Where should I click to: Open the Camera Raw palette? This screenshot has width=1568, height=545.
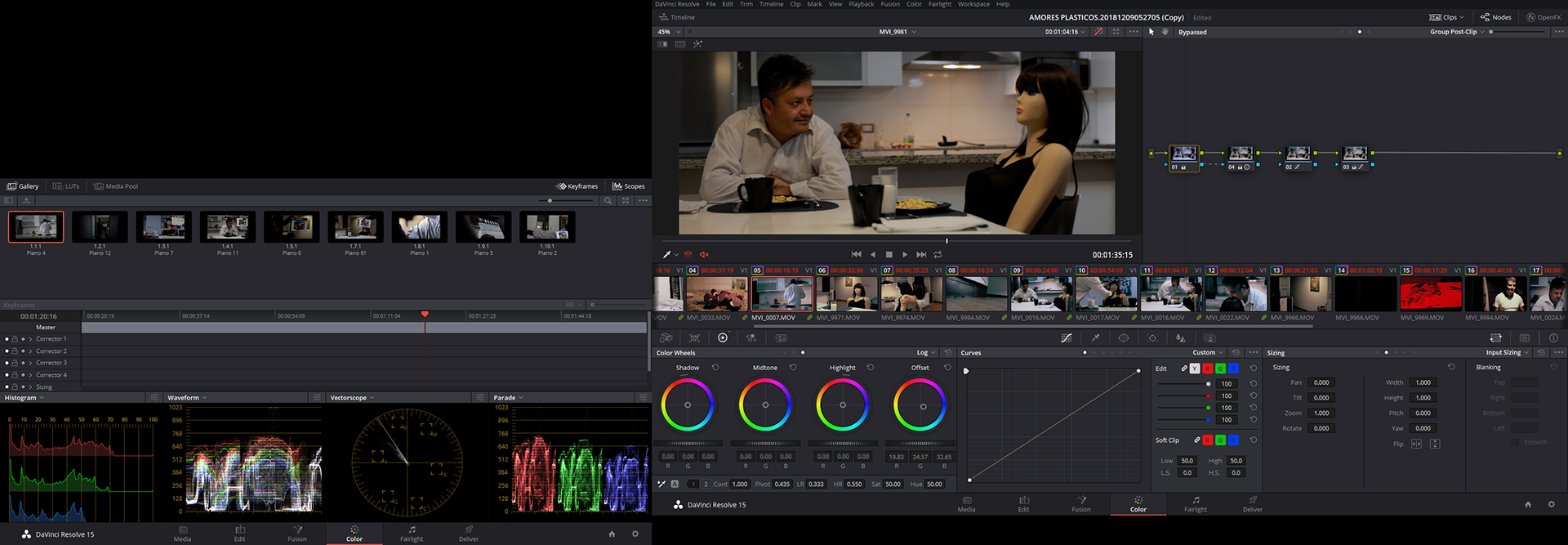coord(666,337)
